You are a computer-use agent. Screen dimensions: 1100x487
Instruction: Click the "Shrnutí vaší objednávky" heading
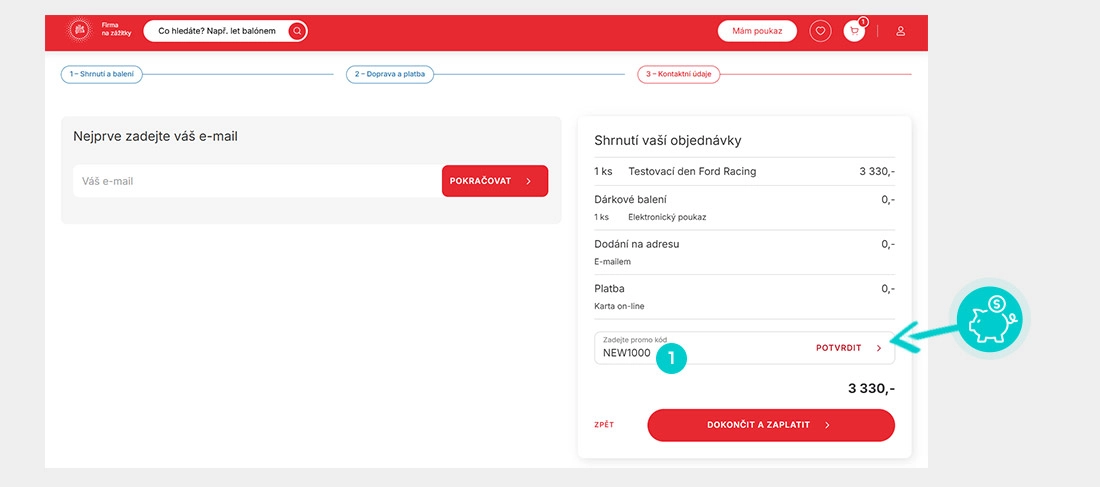pos(667,140)
